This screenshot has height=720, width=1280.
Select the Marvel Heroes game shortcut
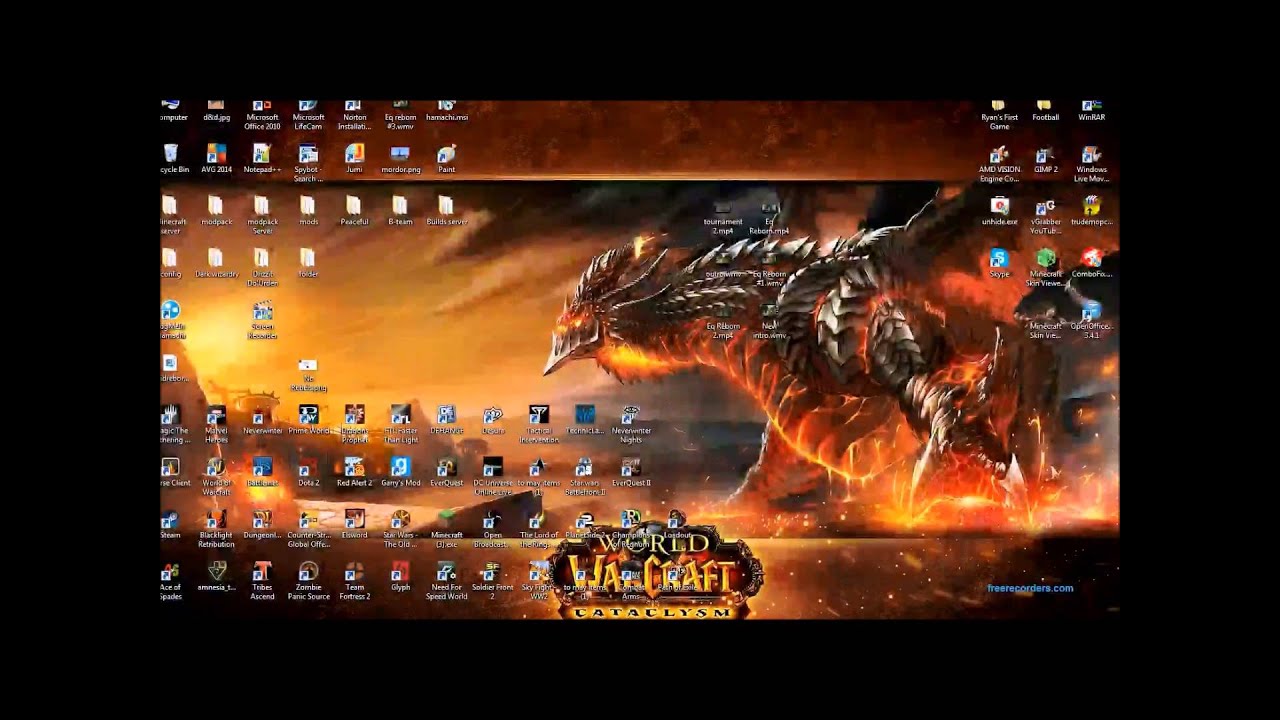[216, 424]
